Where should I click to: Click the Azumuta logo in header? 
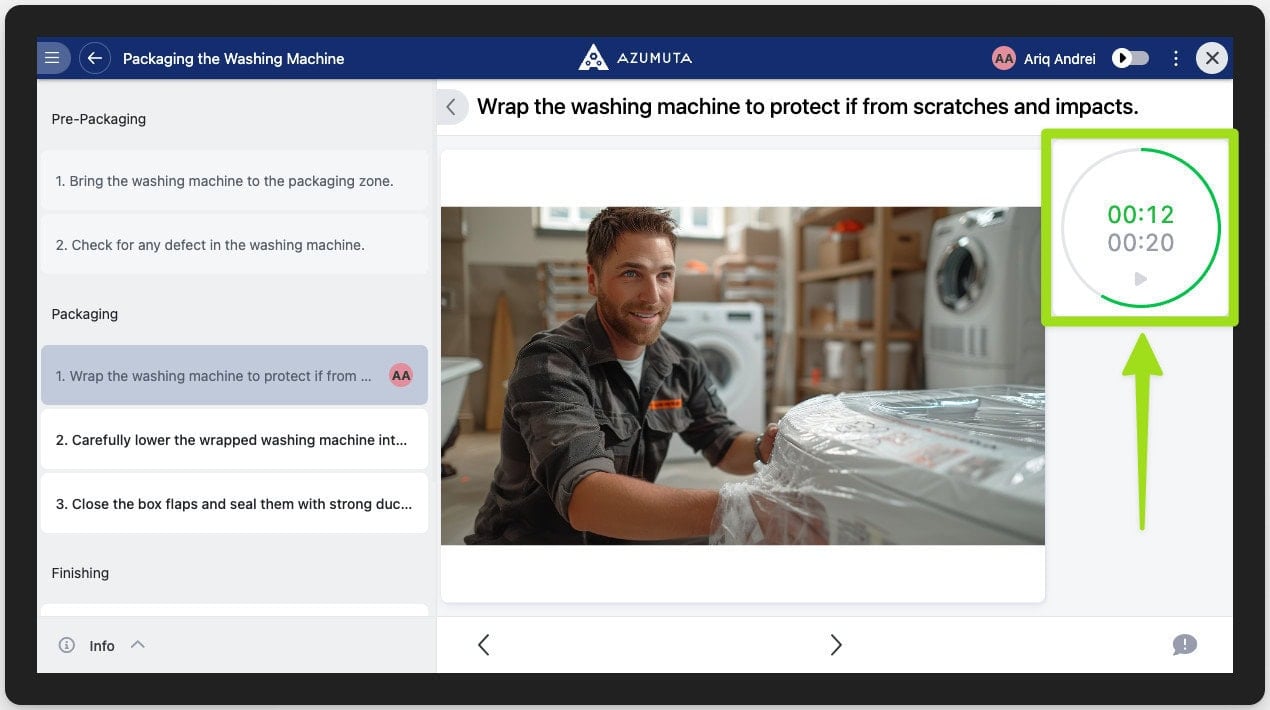point(635,58)
